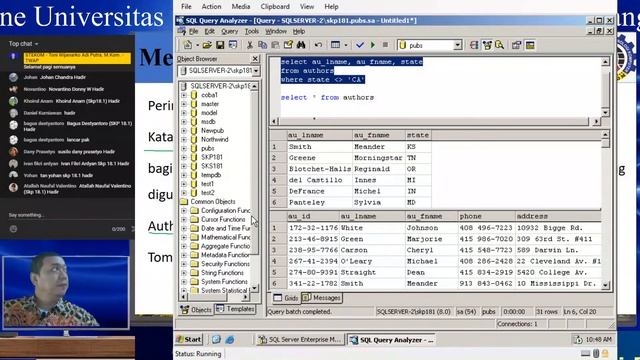Save the query with the floppy disk icon
Screen dimensions: 640x360
[x=220, y=45]
